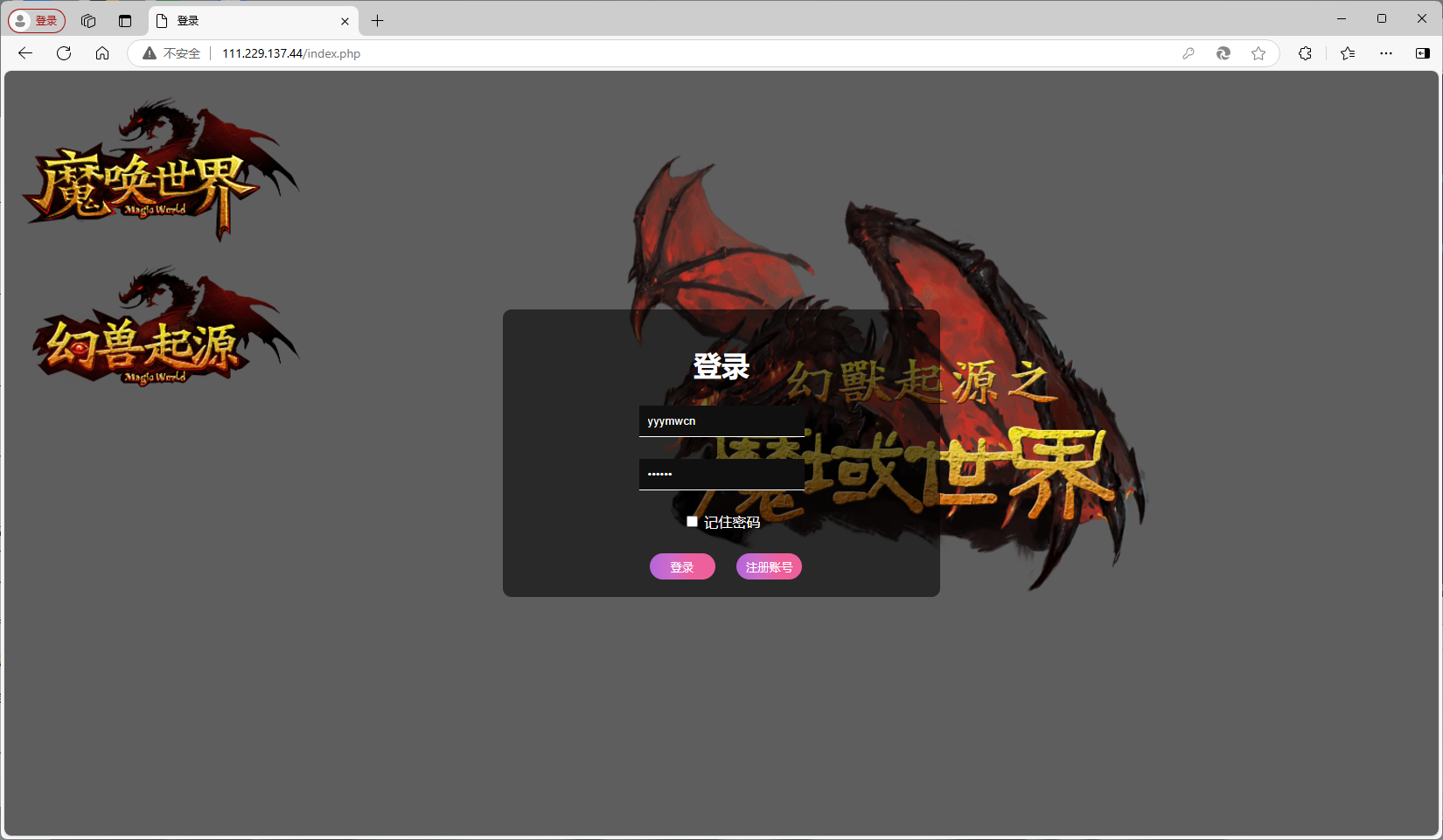This screenshot has height=840, width=1443.
Task: Open the extensions puzzle icon
Action: 1305,53
